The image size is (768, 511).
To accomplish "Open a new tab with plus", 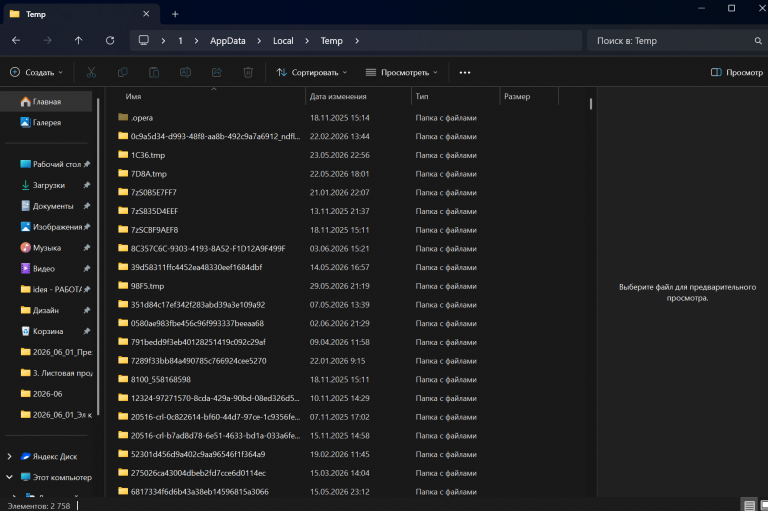I will coord(175,14).
